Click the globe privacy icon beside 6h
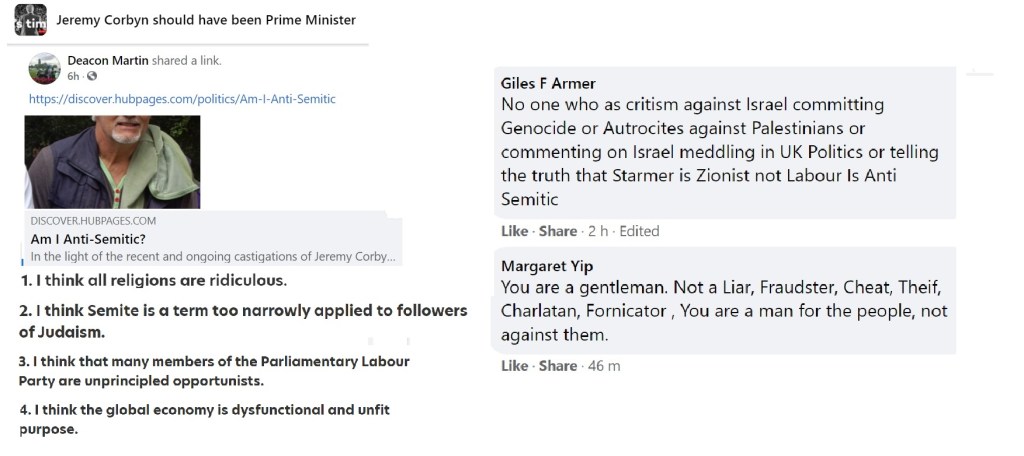Screen dimensions: 1024x456 [92, 76]
